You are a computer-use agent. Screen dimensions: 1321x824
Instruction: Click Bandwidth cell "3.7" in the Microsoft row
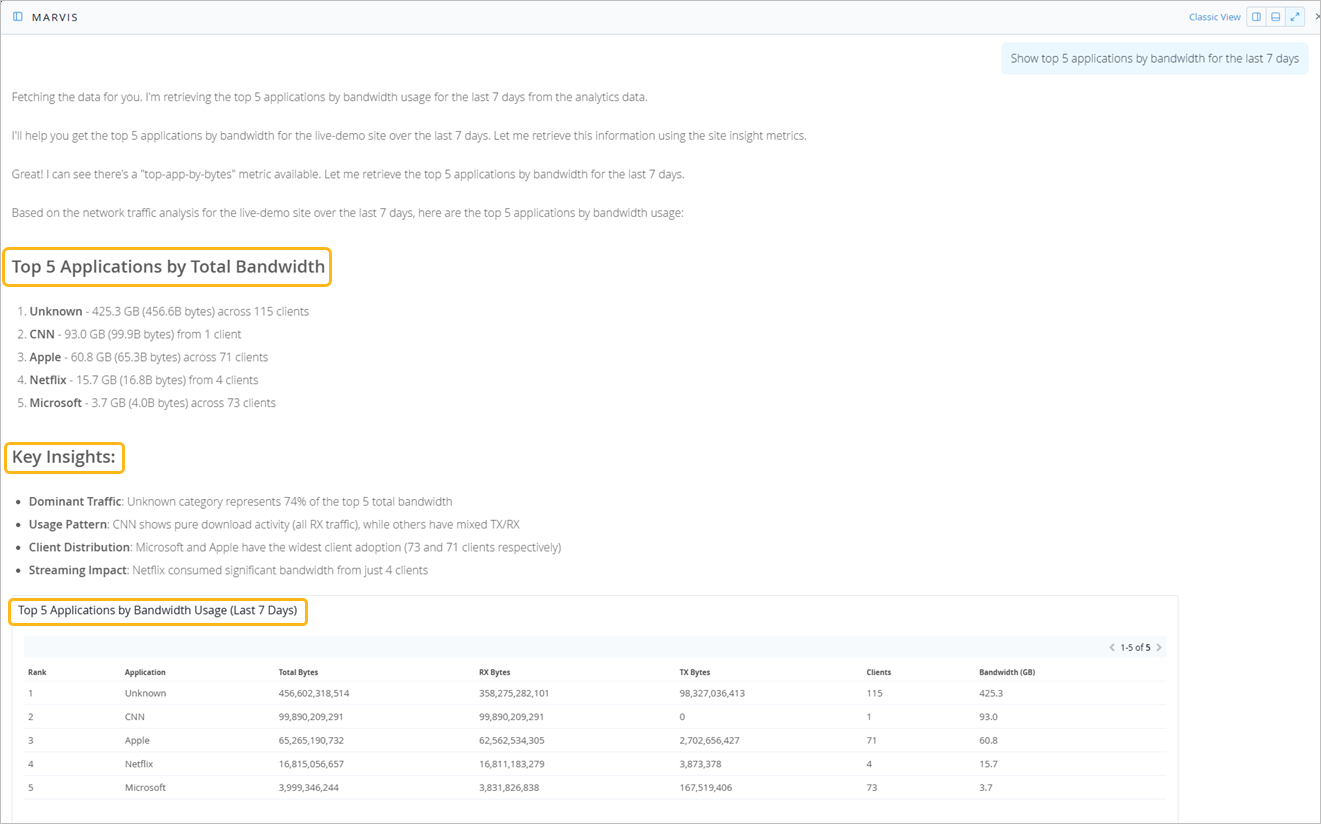click(985, 788)
